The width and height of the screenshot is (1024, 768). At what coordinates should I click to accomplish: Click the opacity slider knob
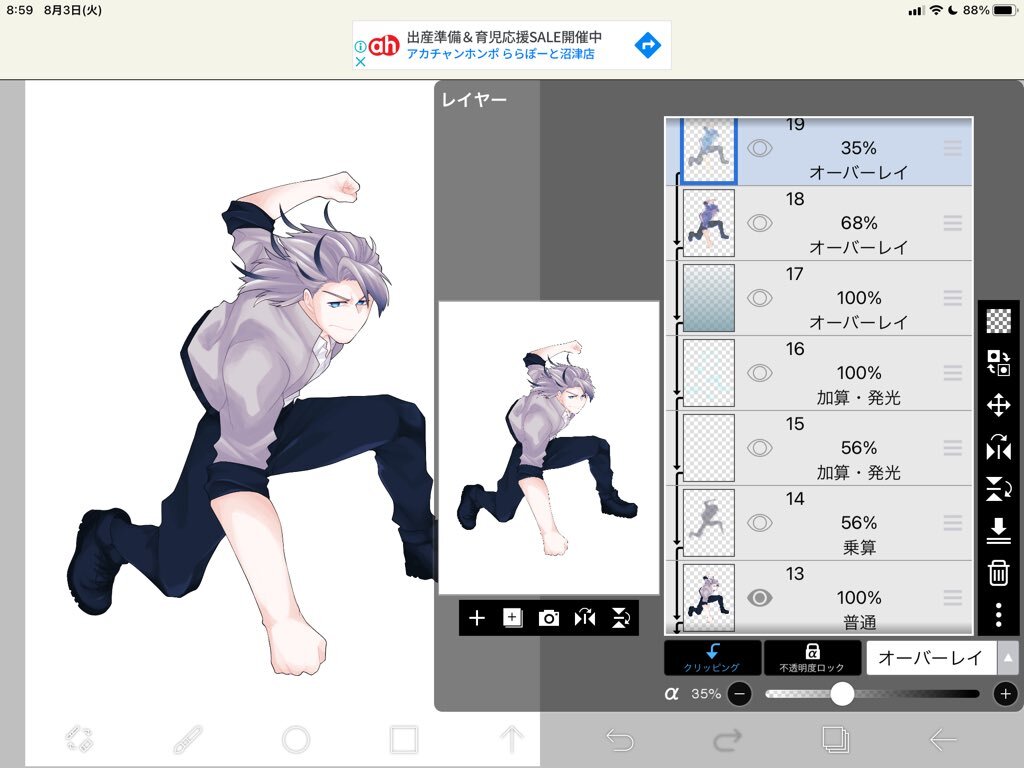(842, 694)
